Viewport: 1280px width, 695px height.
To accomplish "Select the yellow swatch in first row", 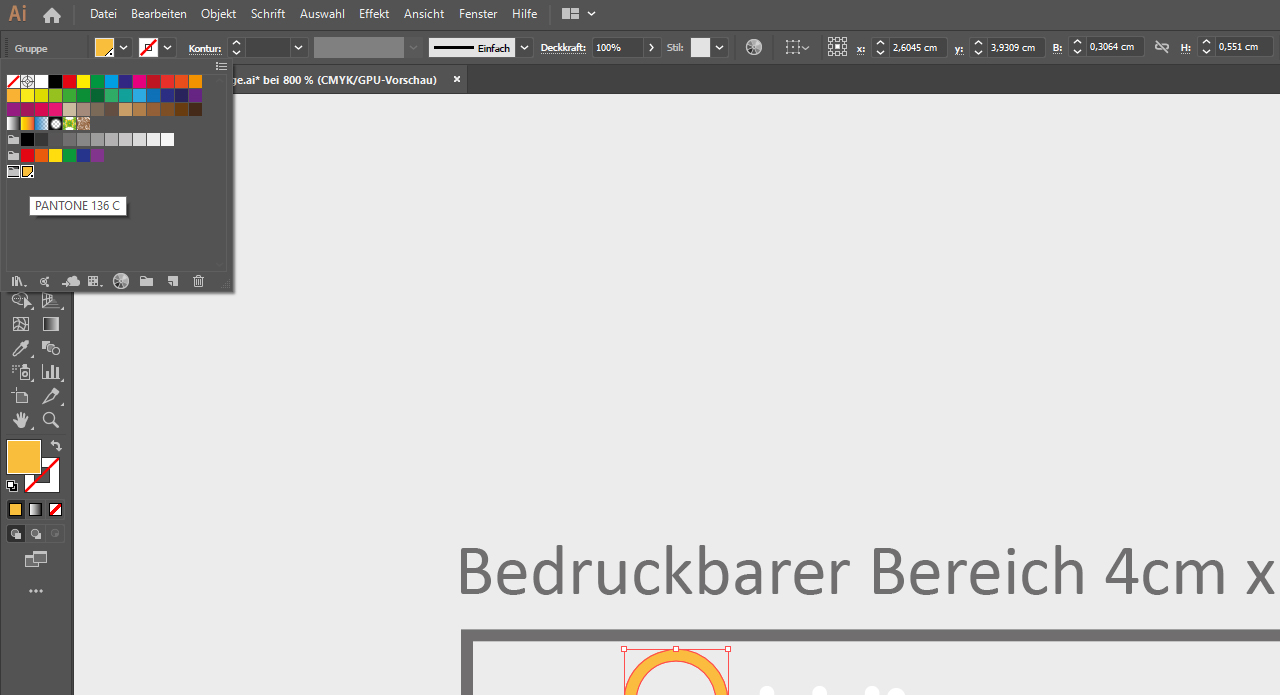I will click(84, 81).
